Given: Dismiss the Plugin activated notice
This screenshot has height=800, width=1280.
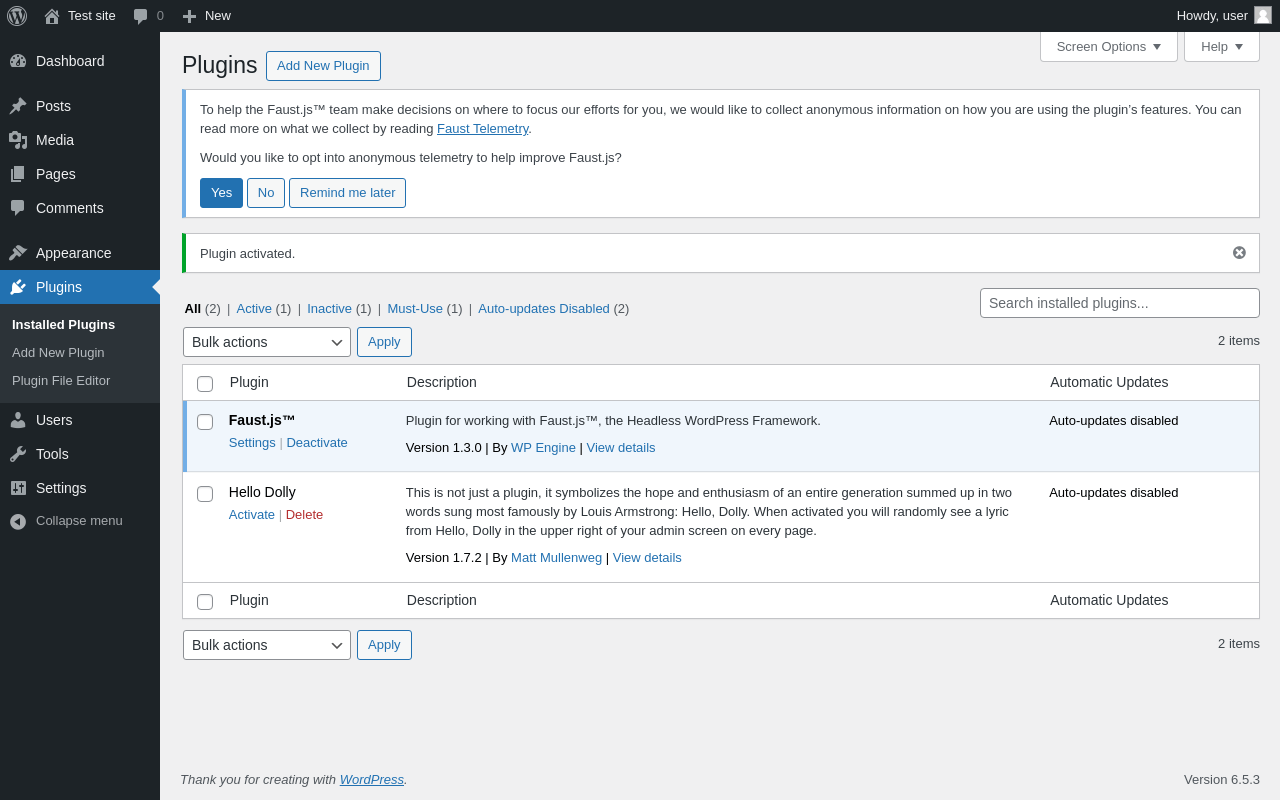Looking at the screenshot, I should click(x=1239, y=253).
